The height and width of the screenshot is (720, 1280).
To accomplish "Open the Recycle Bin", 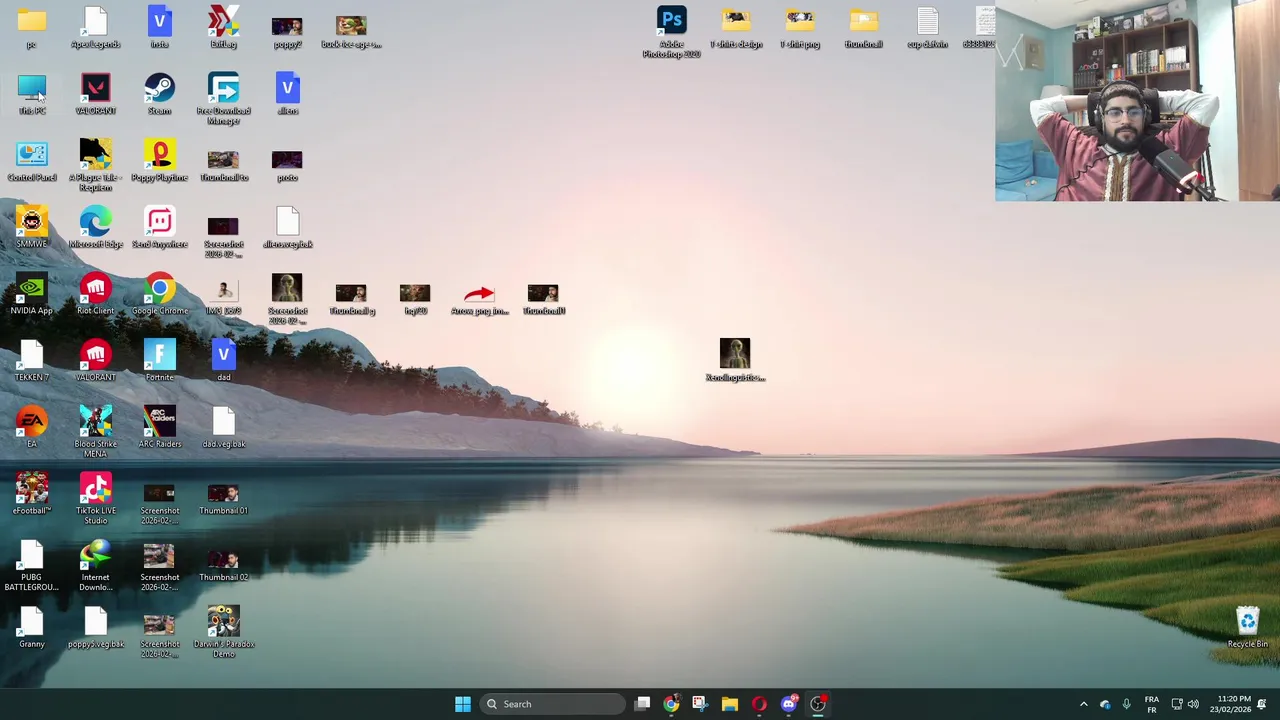I will tap(1247, 628).
